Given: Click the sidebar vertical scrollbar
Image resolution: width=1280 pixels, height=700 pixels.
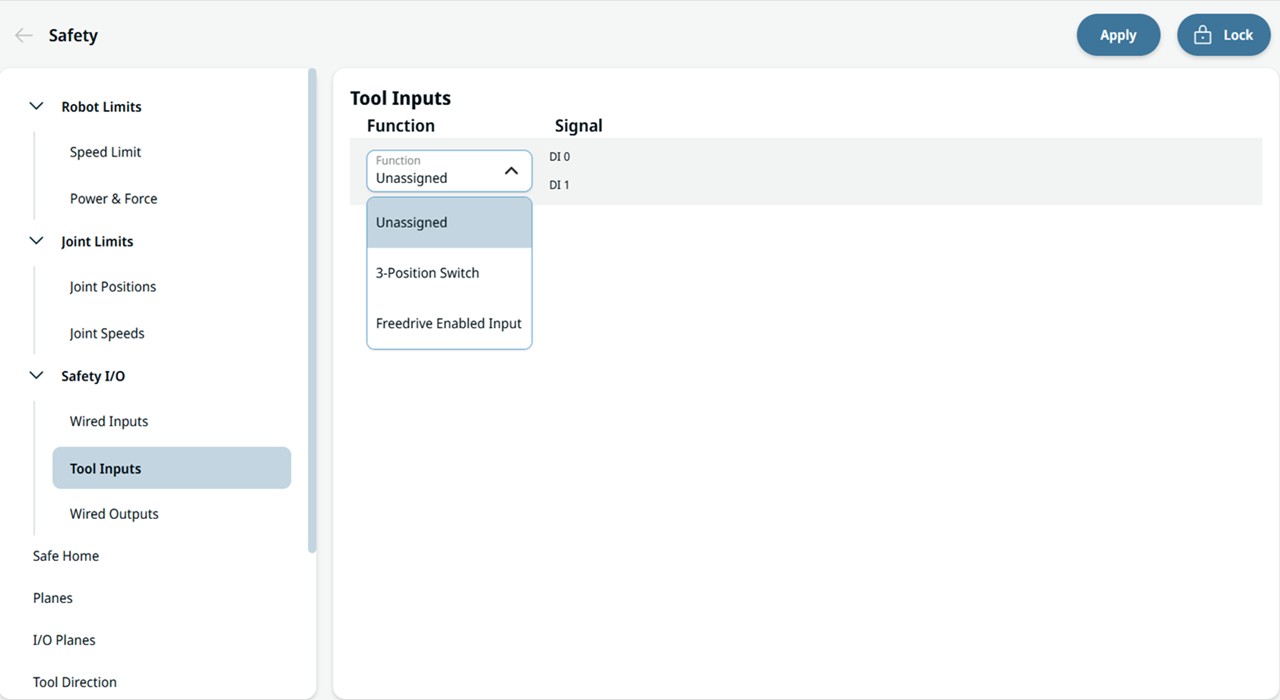Looking at the screenshot, I should (x=312, y=310).
